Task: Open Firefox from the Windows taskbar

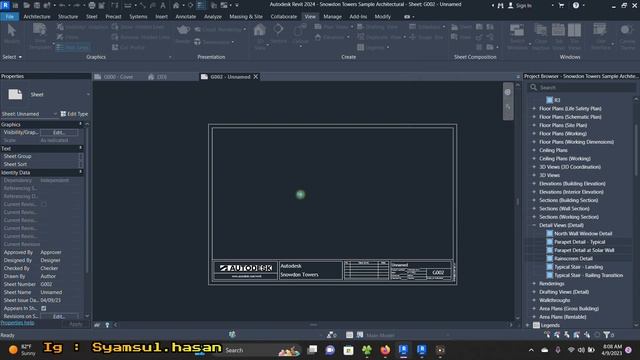Action: (x=385, y=350)
